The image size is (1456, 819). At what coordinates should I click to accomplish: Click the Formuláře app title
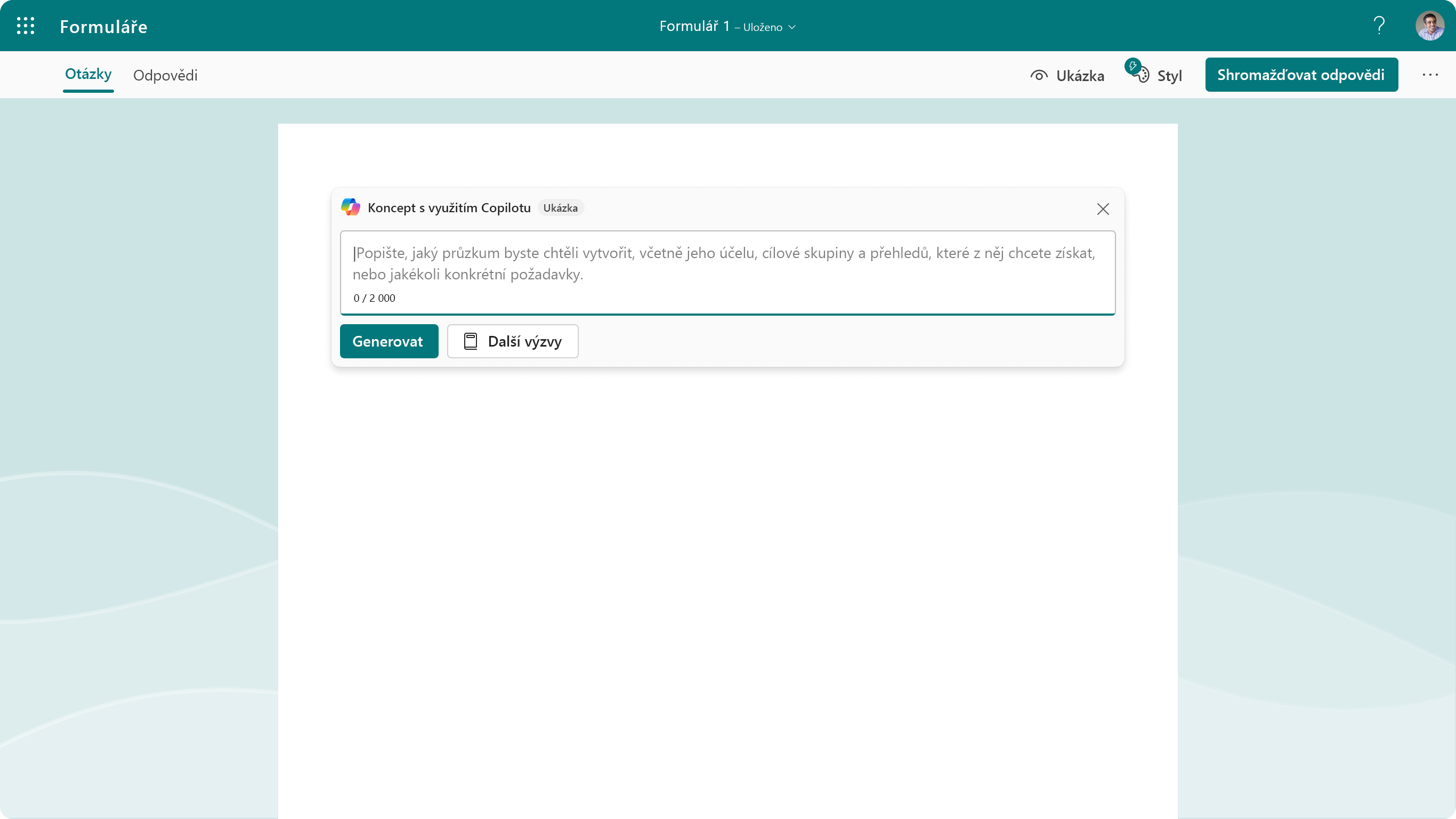[x=103, y=27]
